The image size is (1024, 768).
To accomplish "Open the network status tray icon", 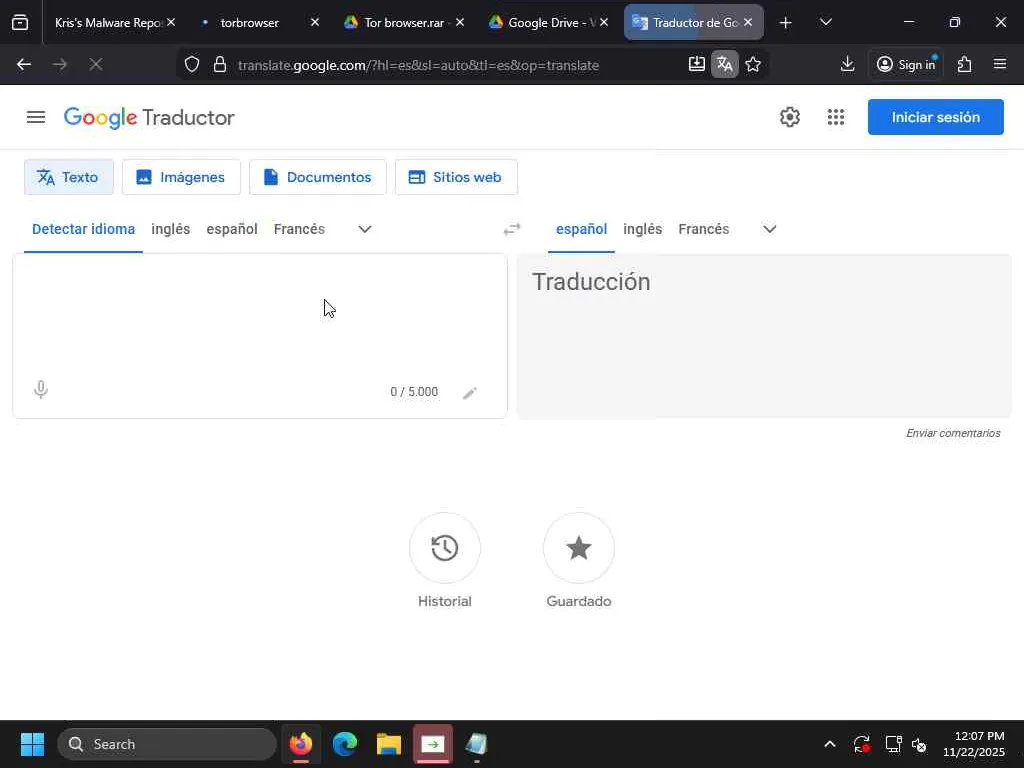I will pyautogui.click(x=893, y=744).
